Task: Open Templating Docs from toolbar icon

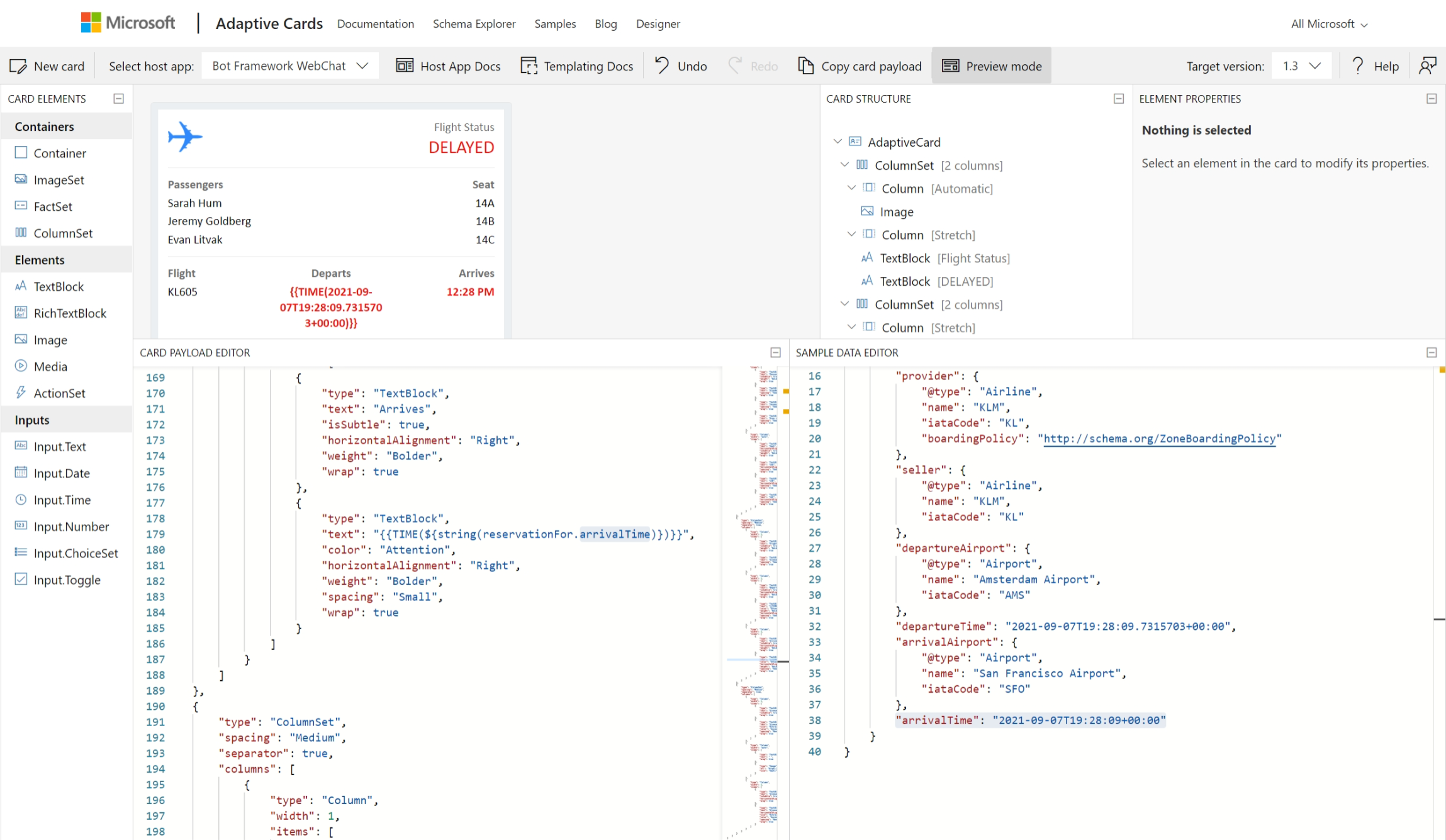Action: click(529, 65)
